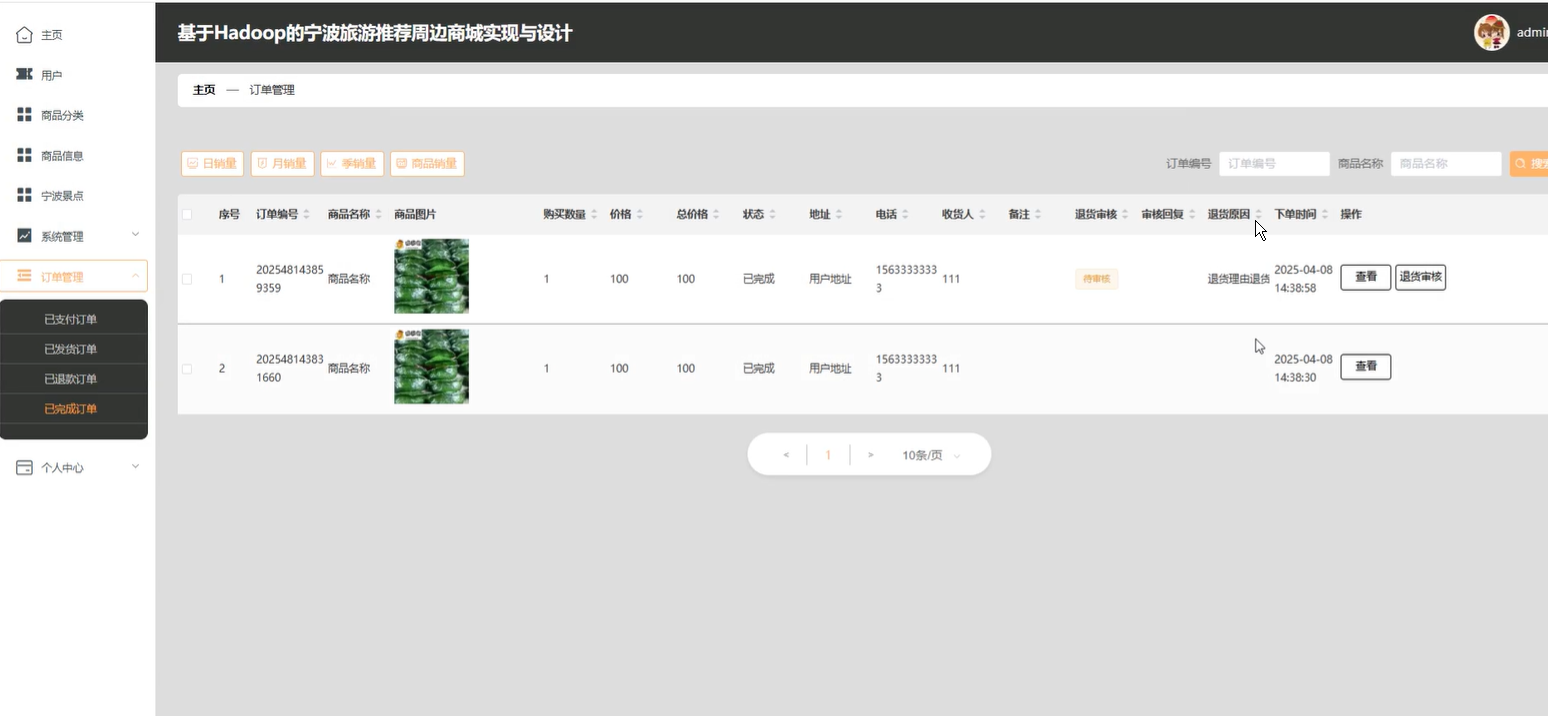Screen dimensions: 1548x716
Task: Expand the 个人中心 sidebar menu
Action: pos(135,467)
